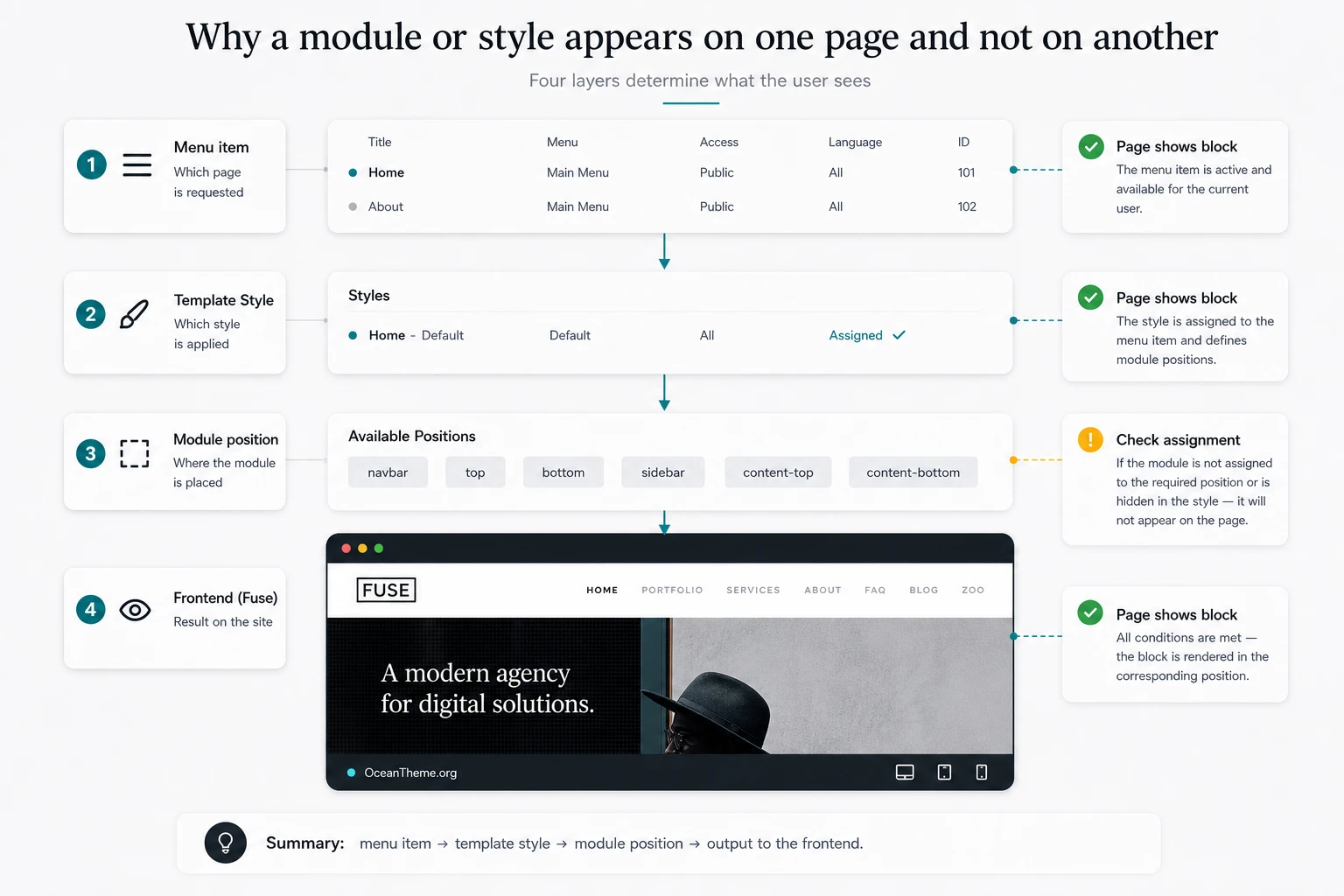Select the mobile phone preview icon

click(982, 772)
